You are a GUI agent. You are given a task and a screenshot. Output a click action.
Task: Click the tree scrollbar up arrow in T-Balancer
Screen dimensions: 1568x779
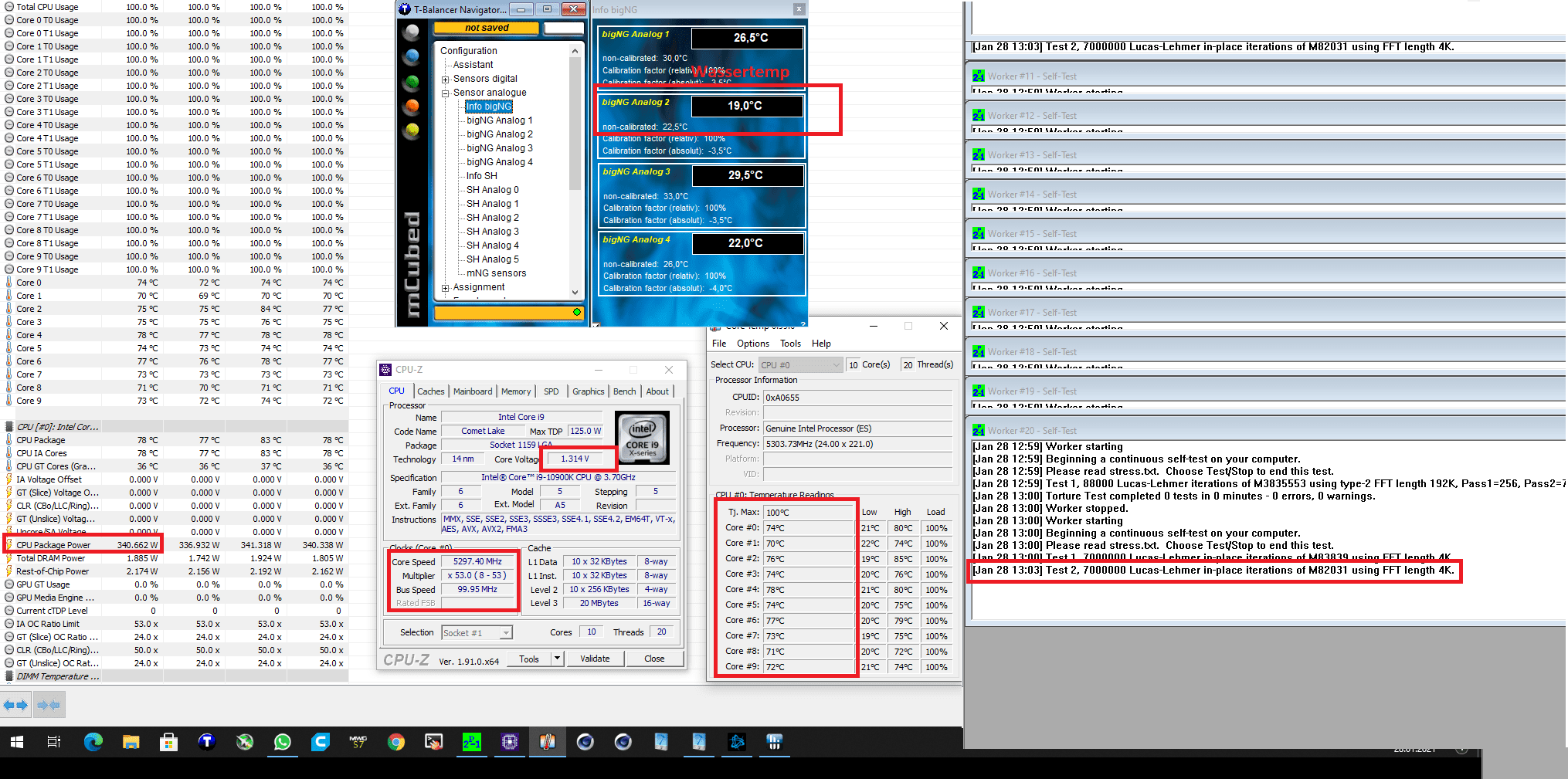575,51
